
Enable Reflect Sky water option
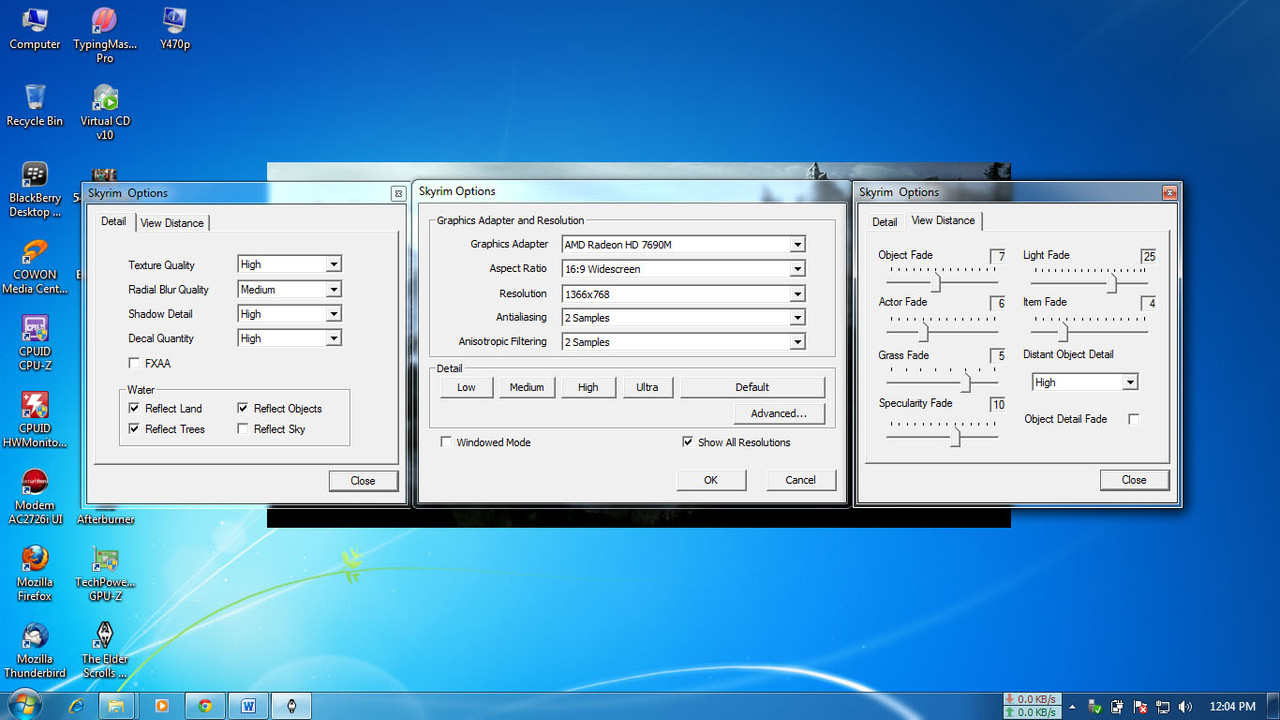coord(244,429)
